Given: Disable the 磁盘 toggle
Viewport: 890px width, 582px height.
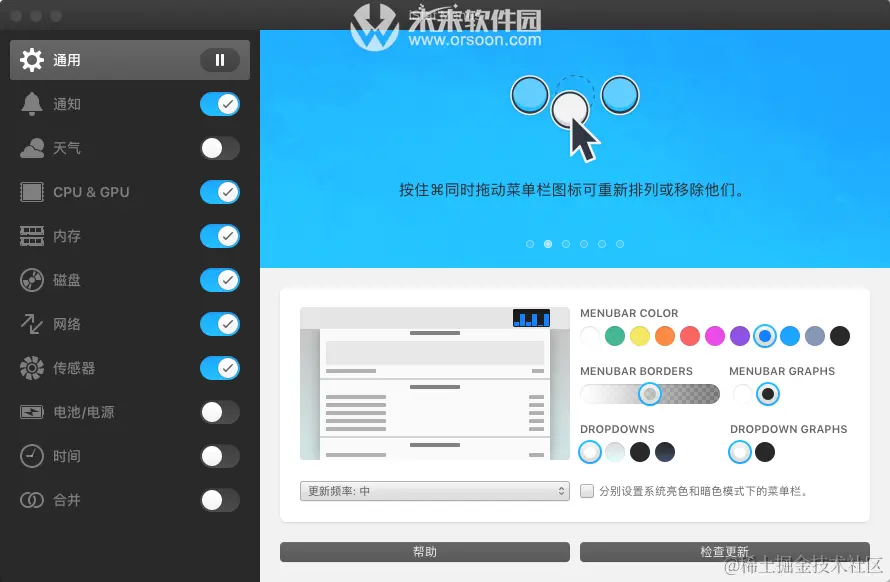Looking at the screenshot, I should 220,280.
